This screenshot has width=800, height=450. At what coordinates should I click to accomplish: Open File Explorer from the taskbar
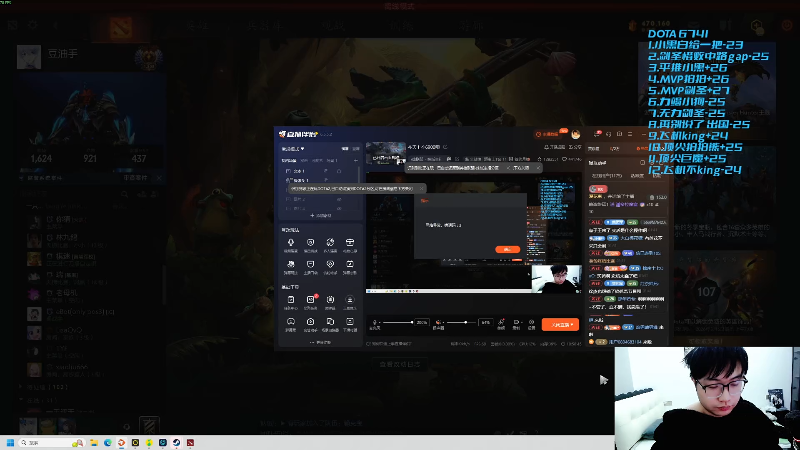[x=94, y=442]
